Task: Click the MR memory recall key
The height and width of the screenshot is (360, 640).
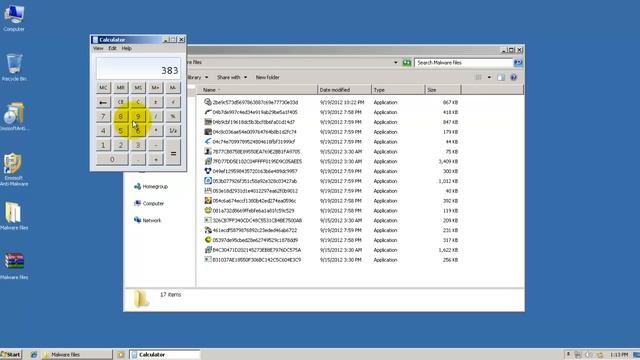Action: click(121, 88)
